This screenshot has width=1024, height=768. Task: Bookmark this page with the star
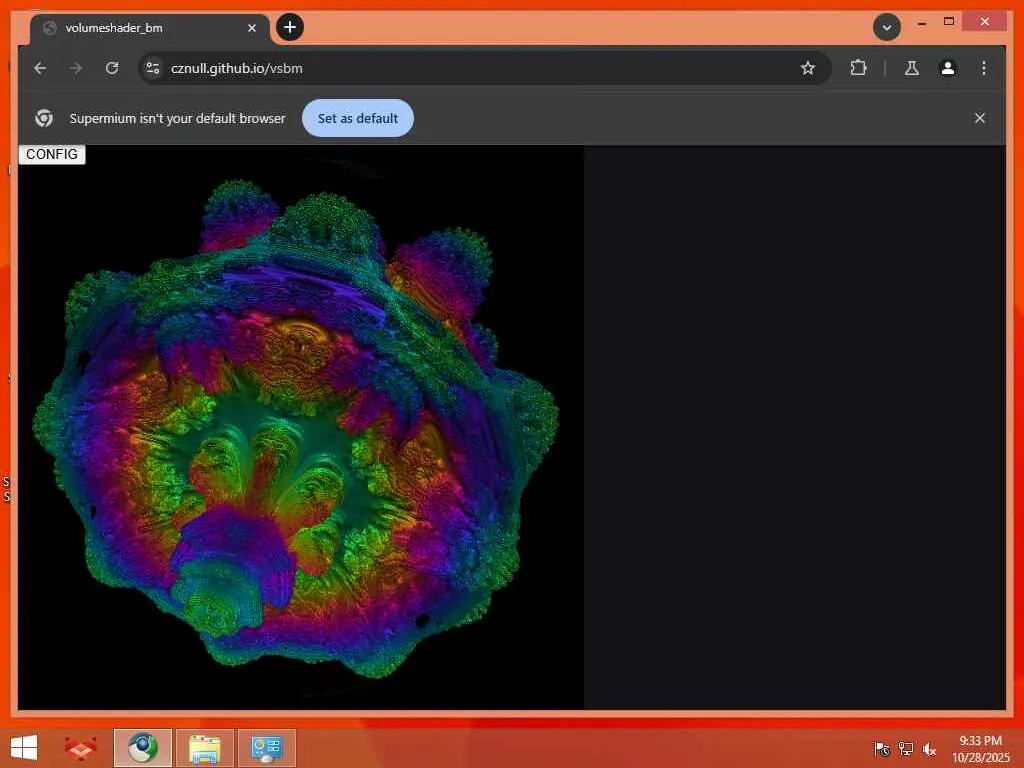pyautogui.click(x=808, y=68)
